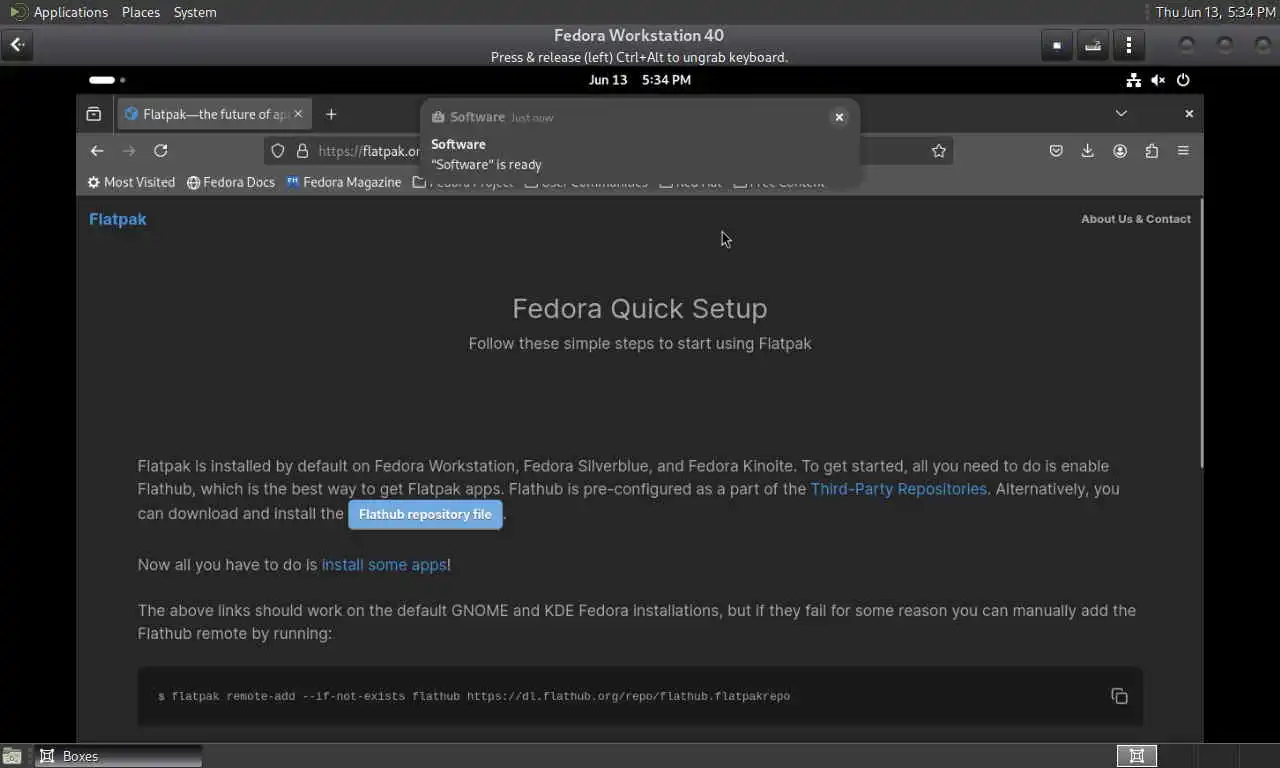Close the Flatpak browser tab

point(298,114)
